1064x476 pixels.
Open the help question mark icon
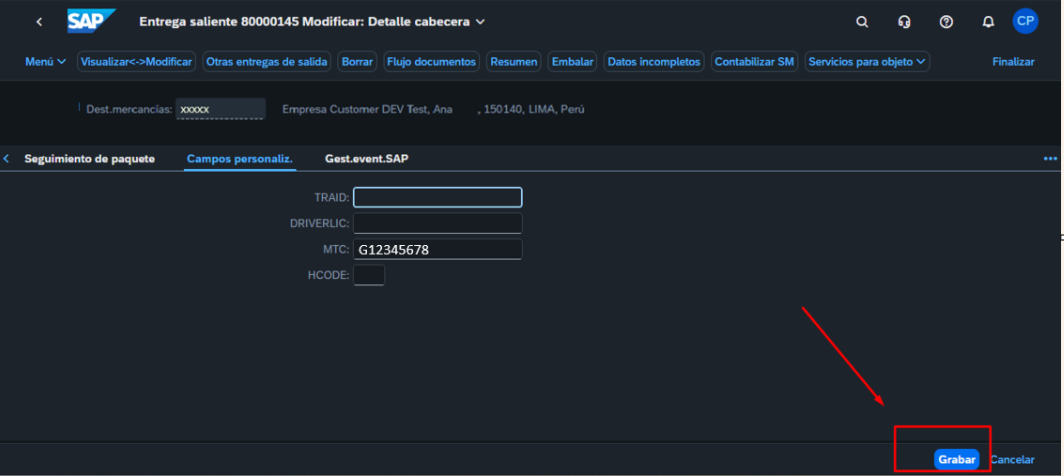click(x=946, y=22)
